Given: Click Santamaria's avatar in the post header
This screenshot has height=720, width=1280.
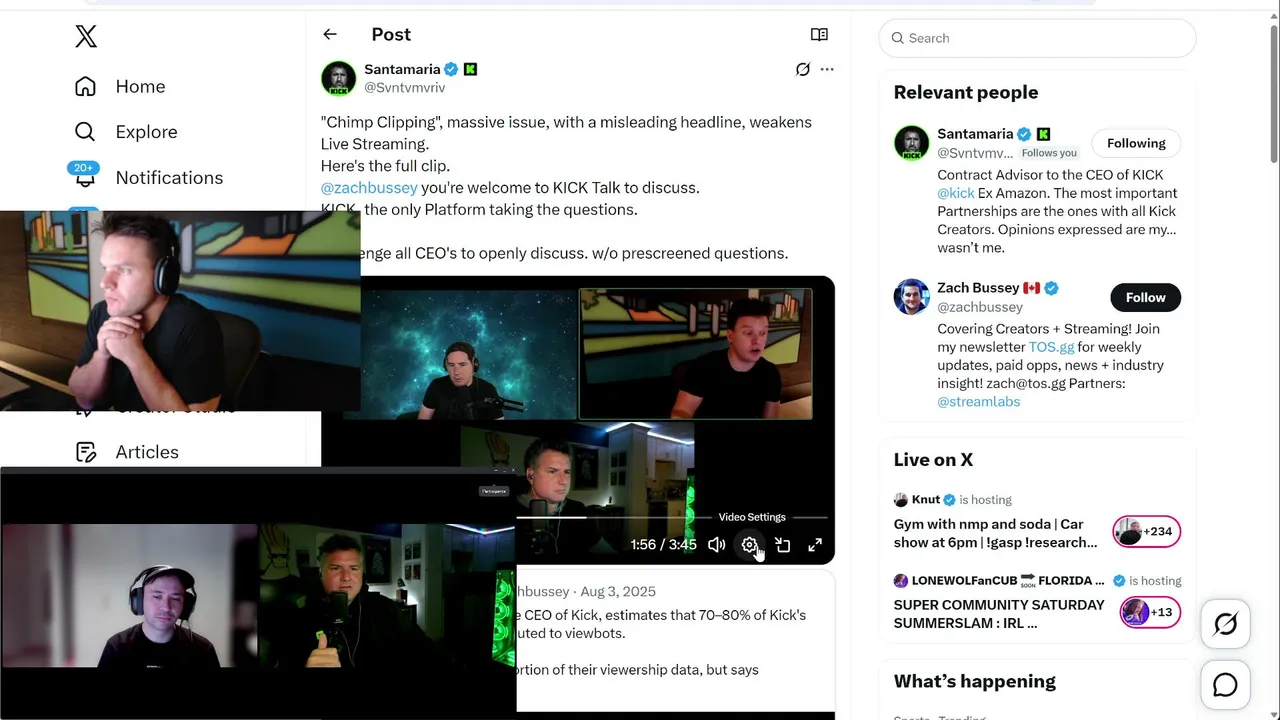Looking at the screenshot, I should (x=339, y=78).
